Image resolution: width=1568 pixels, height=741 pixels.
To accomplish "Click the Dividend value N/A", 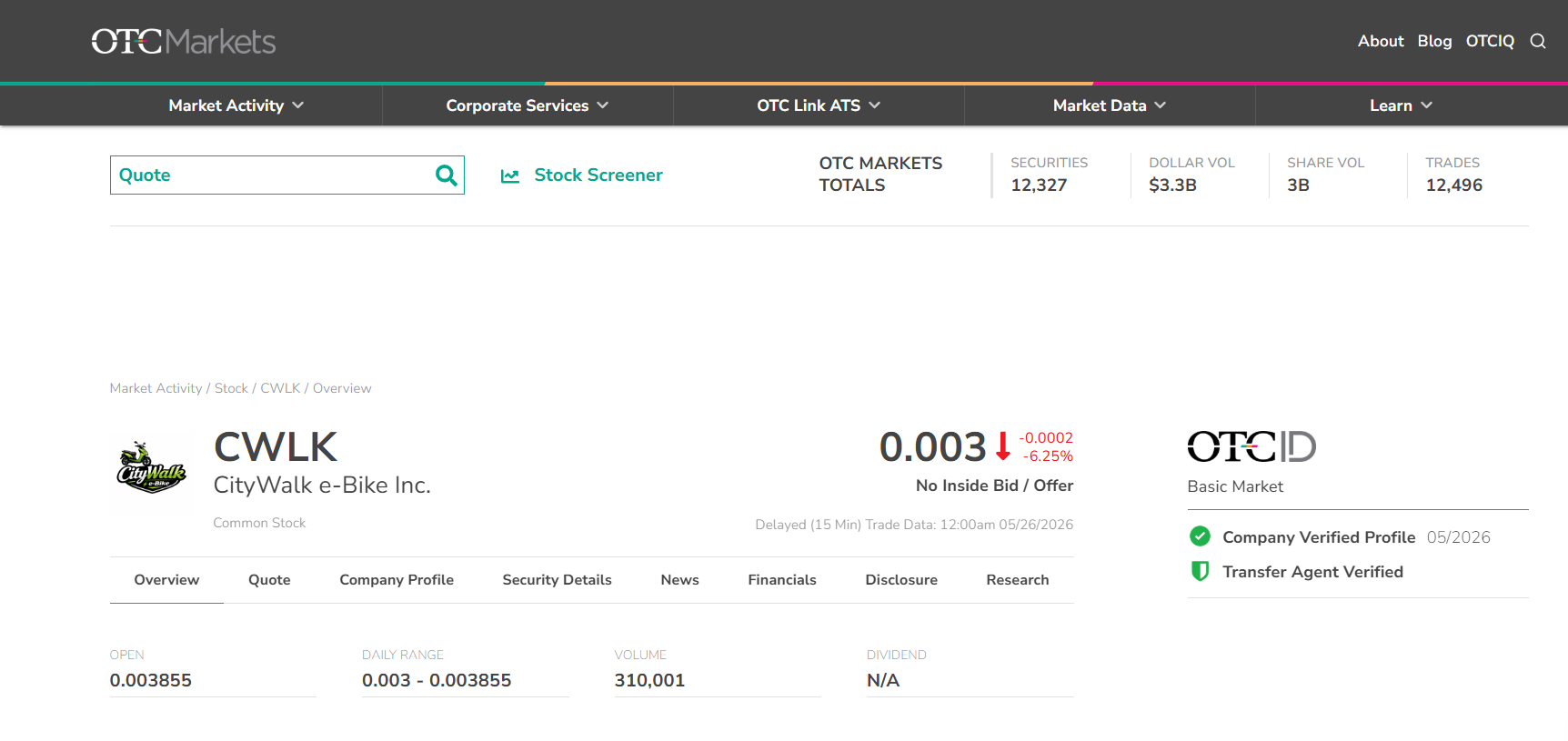I will (883, 680).
